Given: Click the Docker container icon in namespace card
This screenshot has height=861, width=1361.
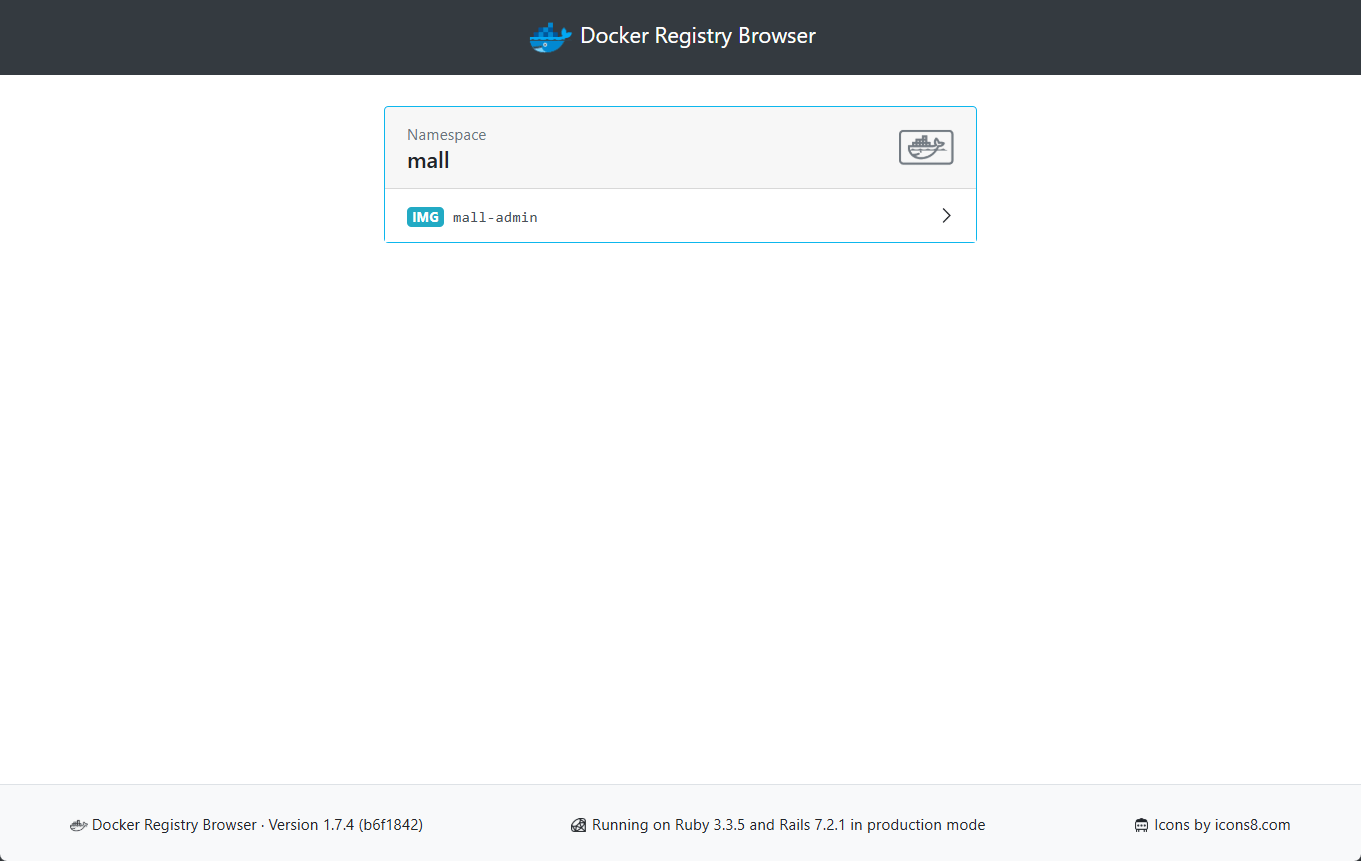Looking at the screenshot, I should point(925,148).
